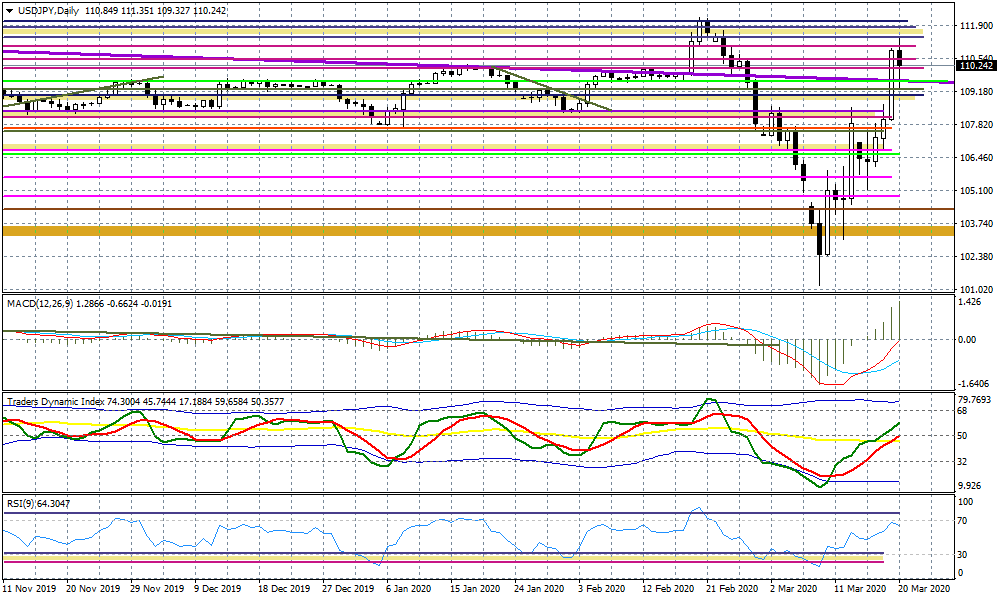Screen dimensions: 1000x600
Task: Select the RSI(9) indicator label
Action: coord(21,504)
